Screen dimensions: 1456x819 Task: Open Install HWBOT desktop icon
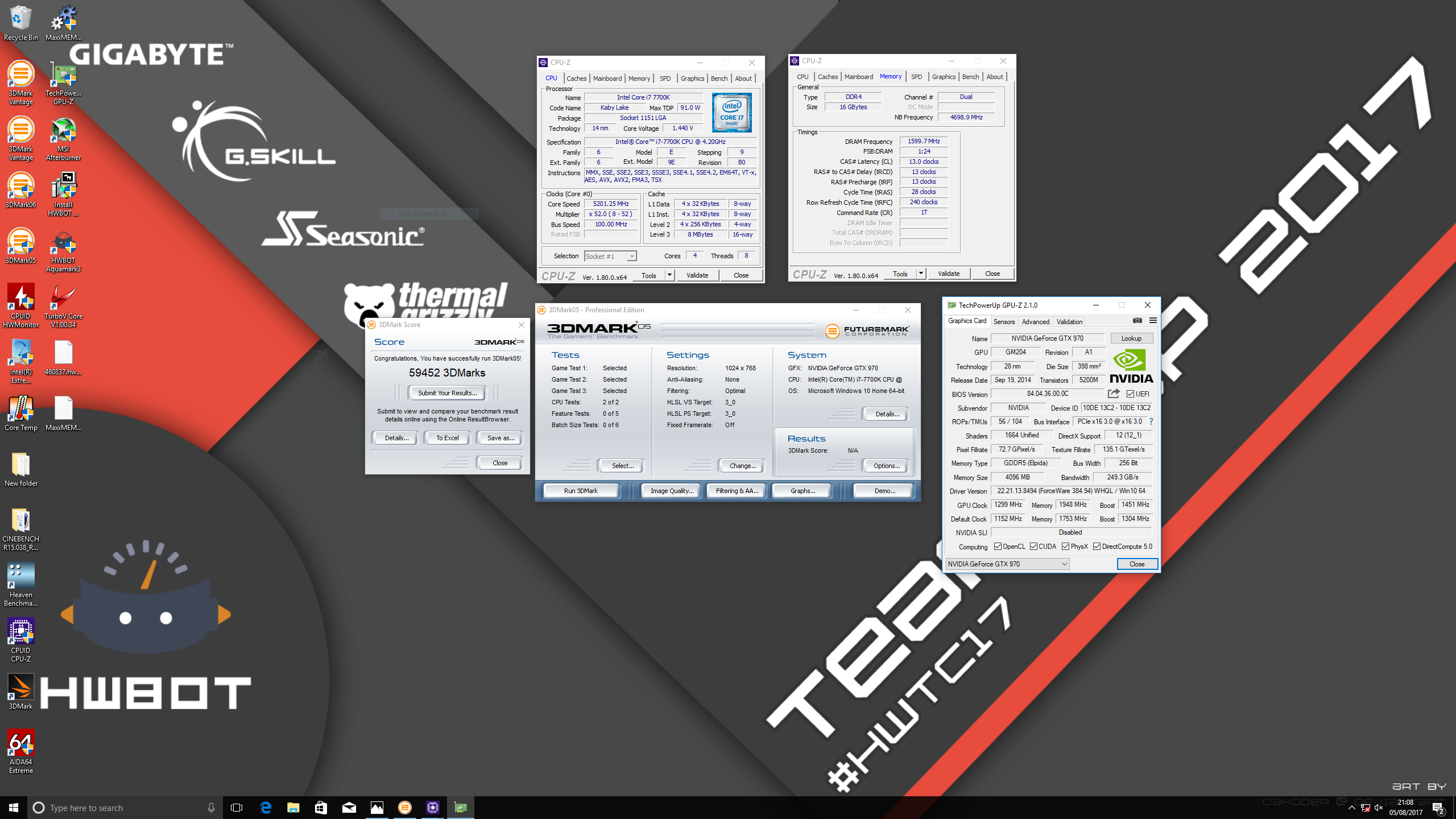click(63, 195)
